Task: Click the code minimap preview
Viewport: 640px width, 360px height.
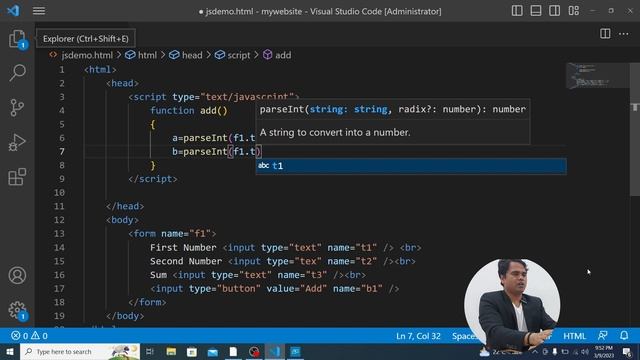Action: coord(597,76)
